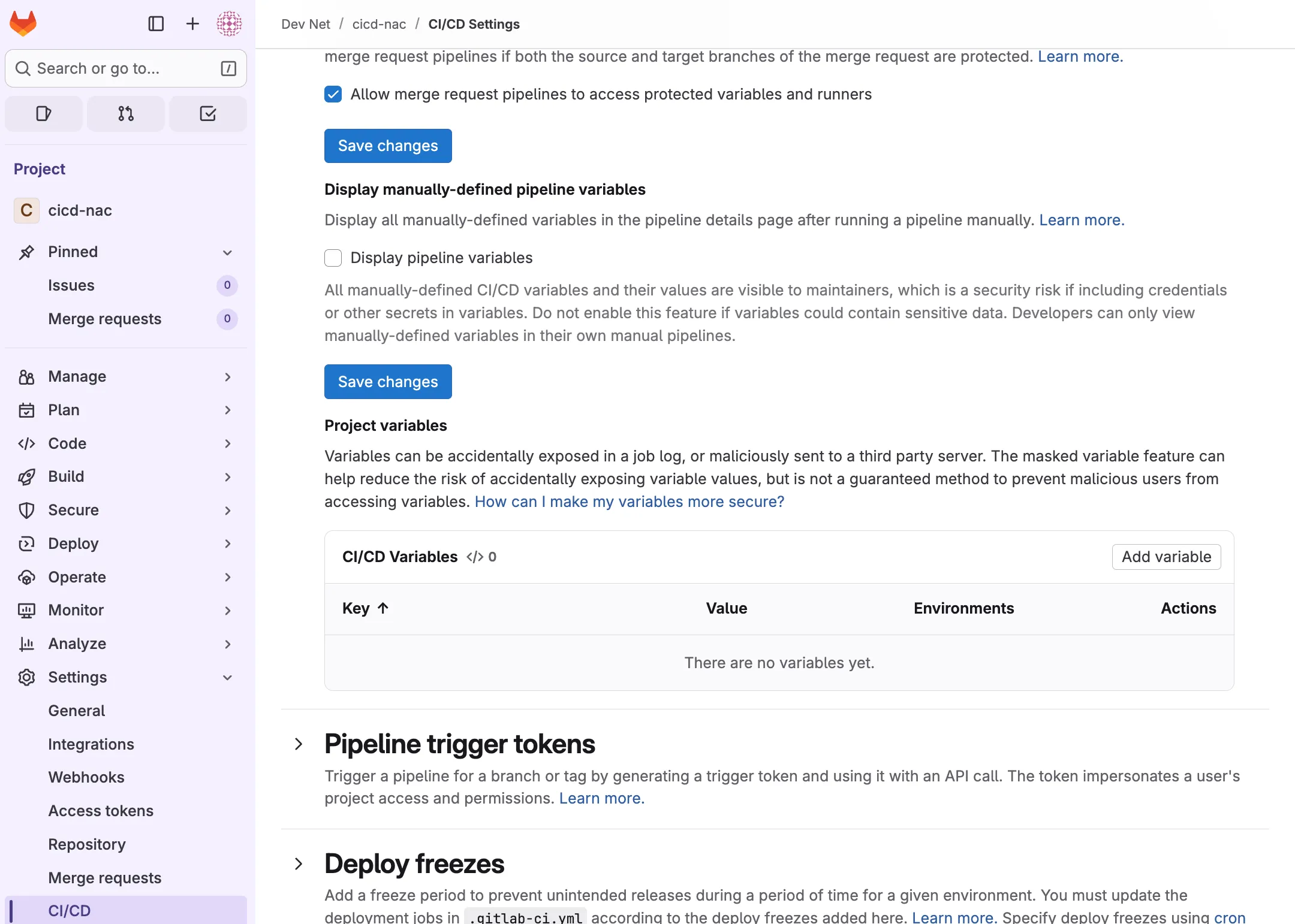Open 'How can I make my variables more secure?' link
Screen dimensions: 1295x924
629,502
